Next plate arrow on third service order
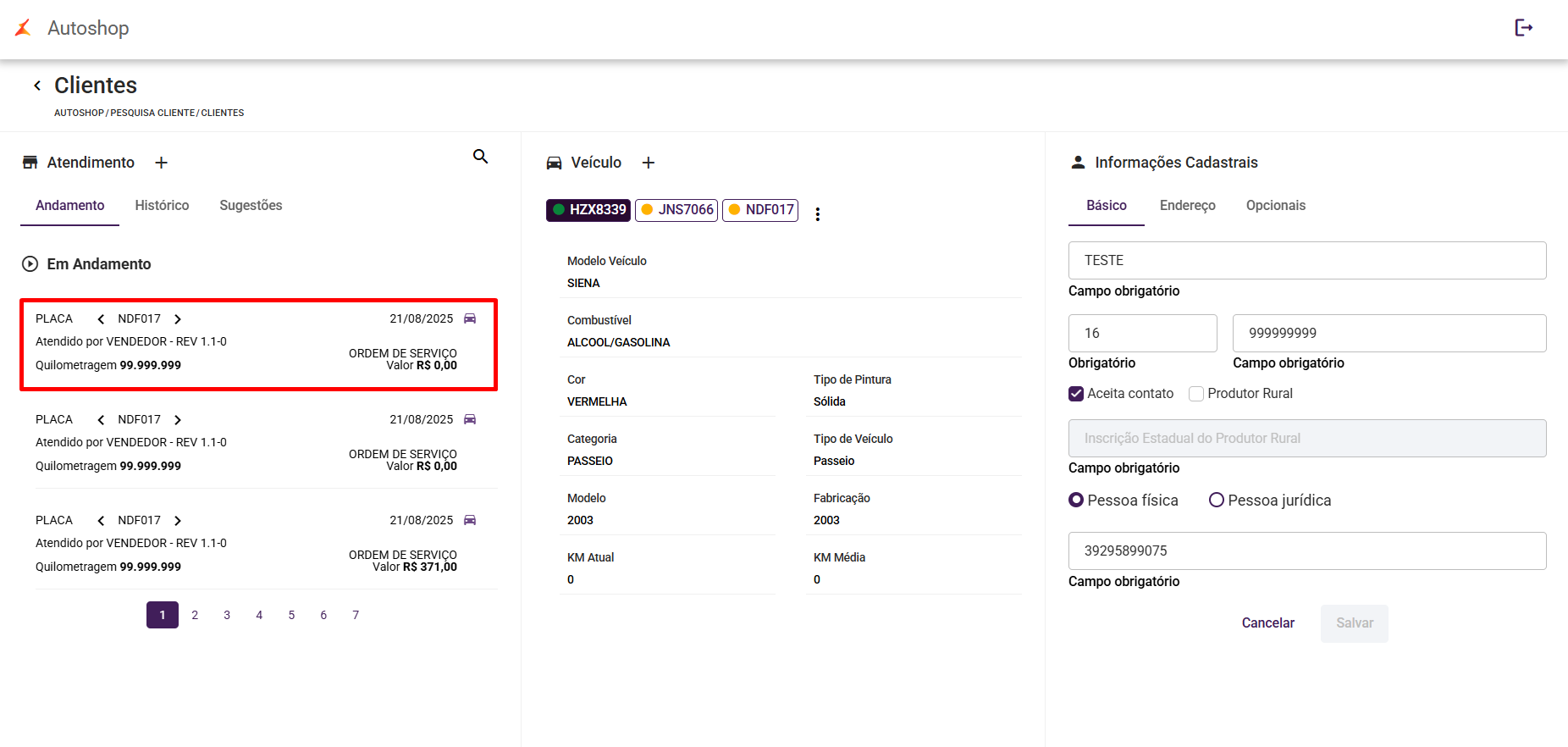This screenshot has width=1568, height=747. click(178, 521)
